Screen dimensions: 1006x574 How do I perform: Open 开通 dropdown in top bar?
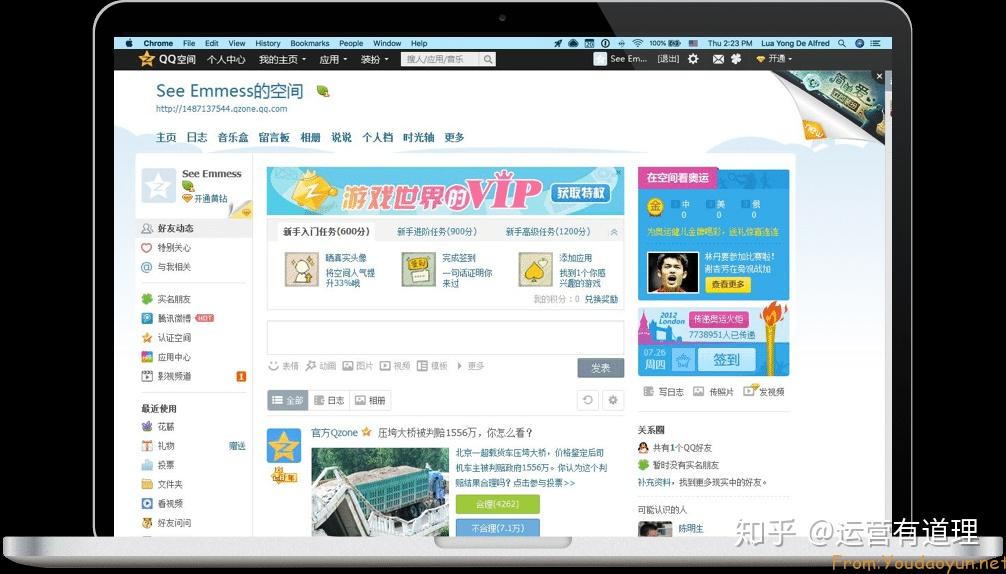(774, 58)
